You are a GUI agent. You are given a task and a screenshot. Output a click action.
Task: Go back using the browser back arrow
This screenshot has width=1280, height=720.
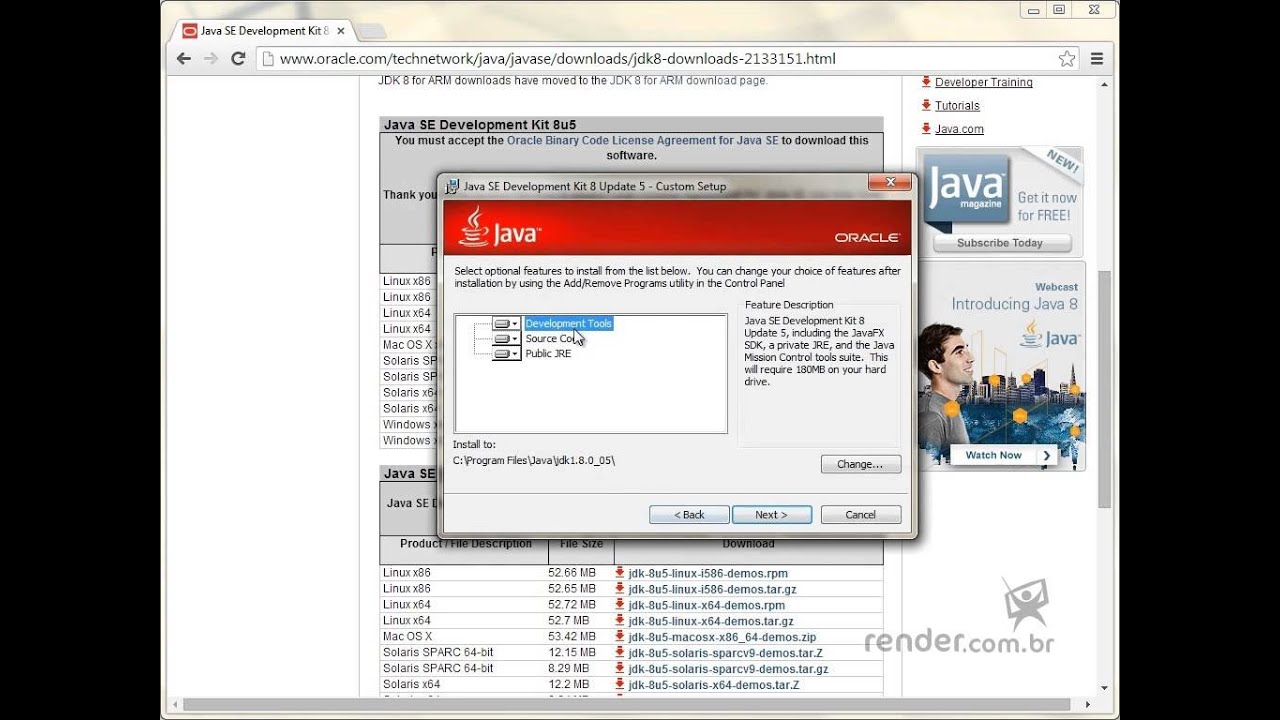pos(184,59)
